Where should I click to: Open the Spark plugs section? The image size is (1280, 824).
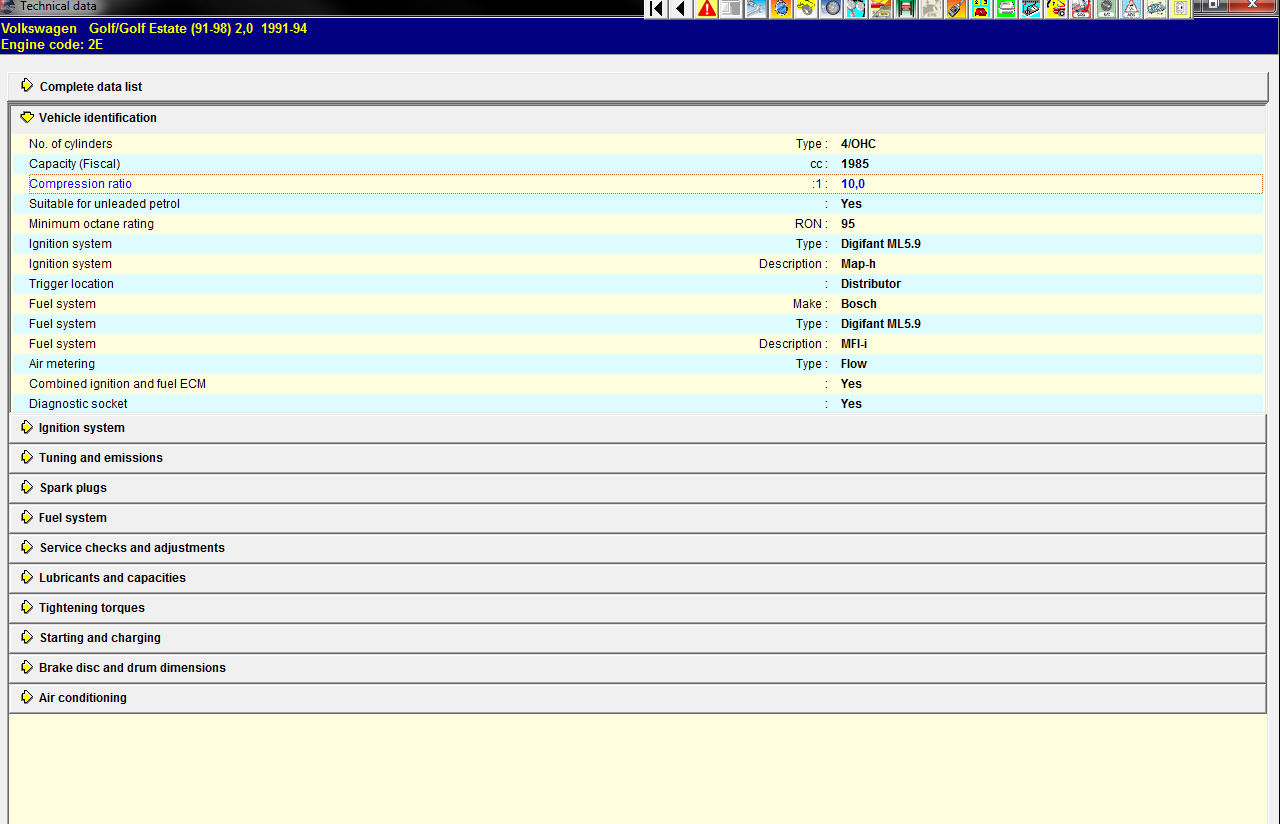(72, 488)
